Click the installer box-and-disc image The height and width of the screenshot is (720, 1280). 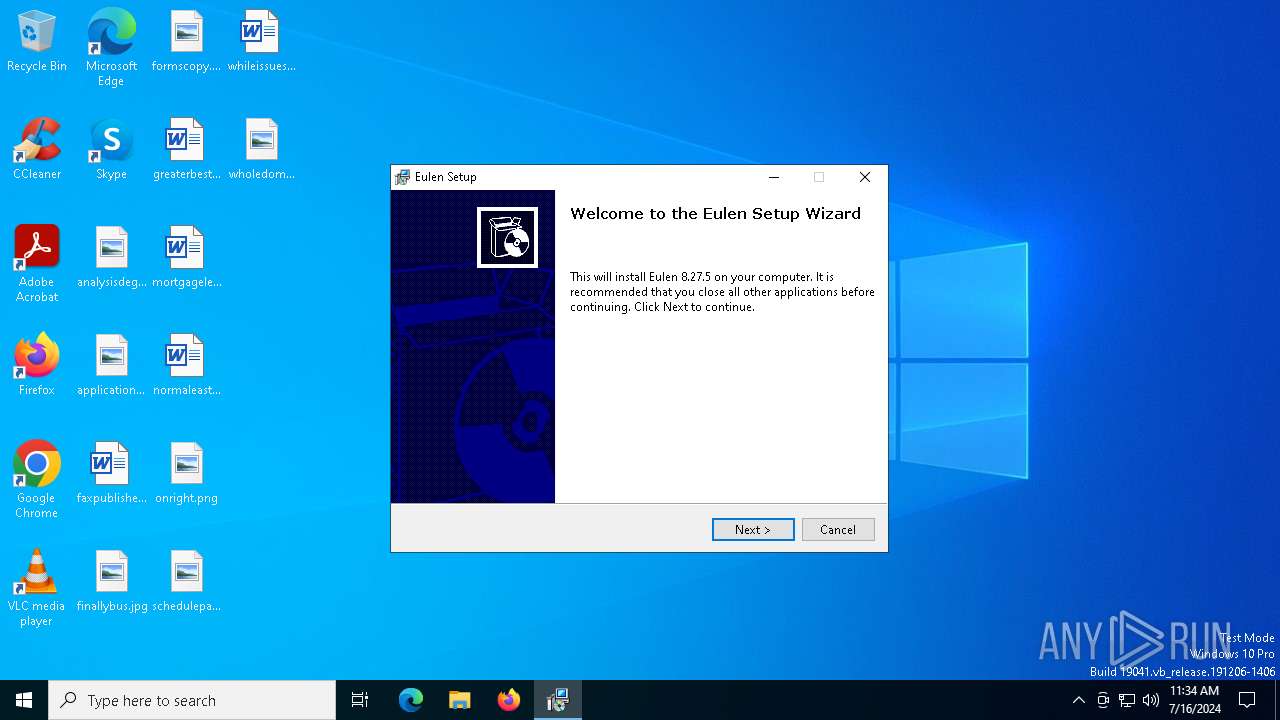point(507,237)
